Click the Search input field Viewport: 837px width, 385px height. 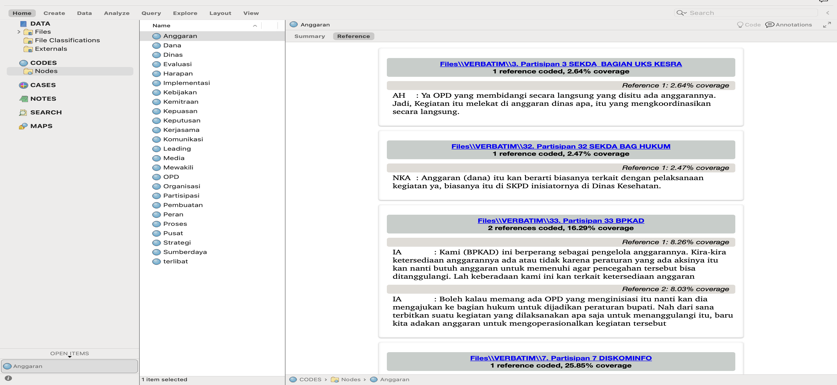pos(746,13)
